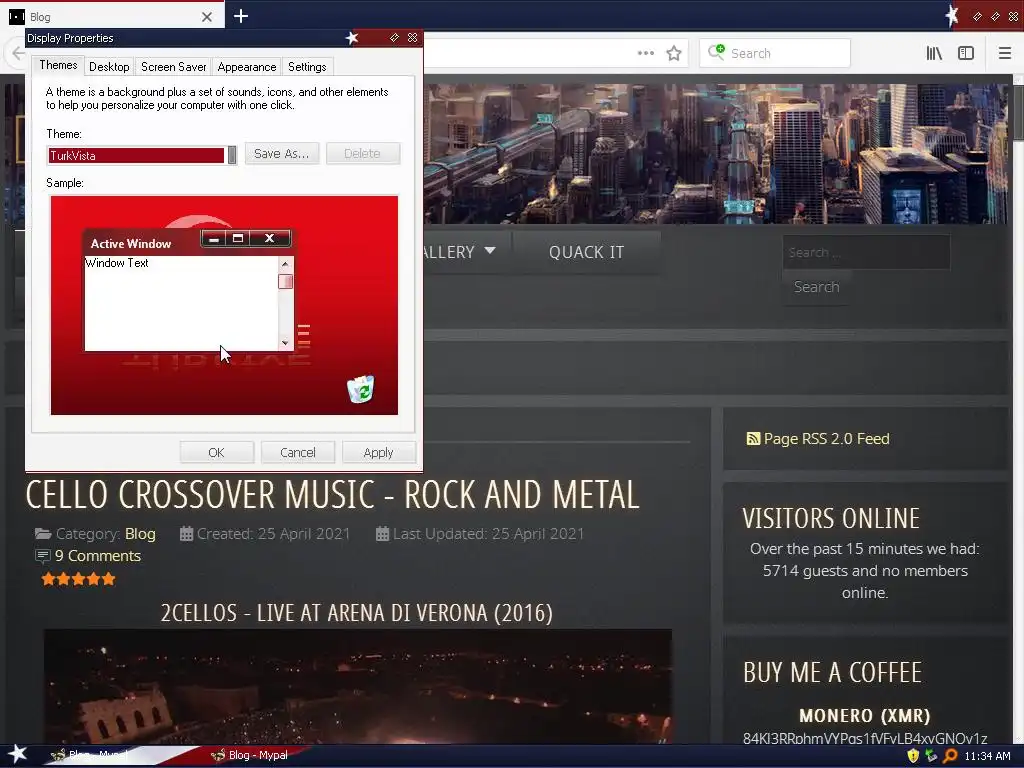The image size is (1024, 768).
Task: Click the orange magnifier tray icon
Action: pyautogui.click(x=951, y=756)
